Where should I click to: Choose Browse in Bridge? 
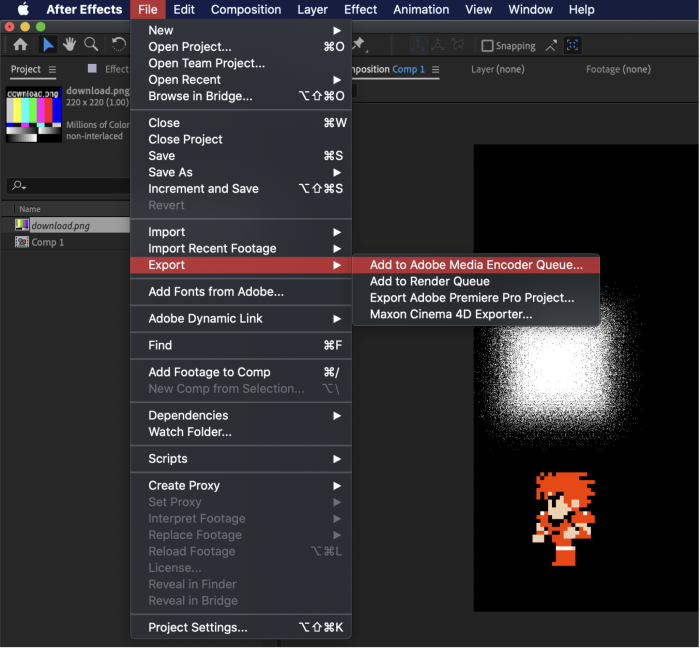(x=241, y=96)
